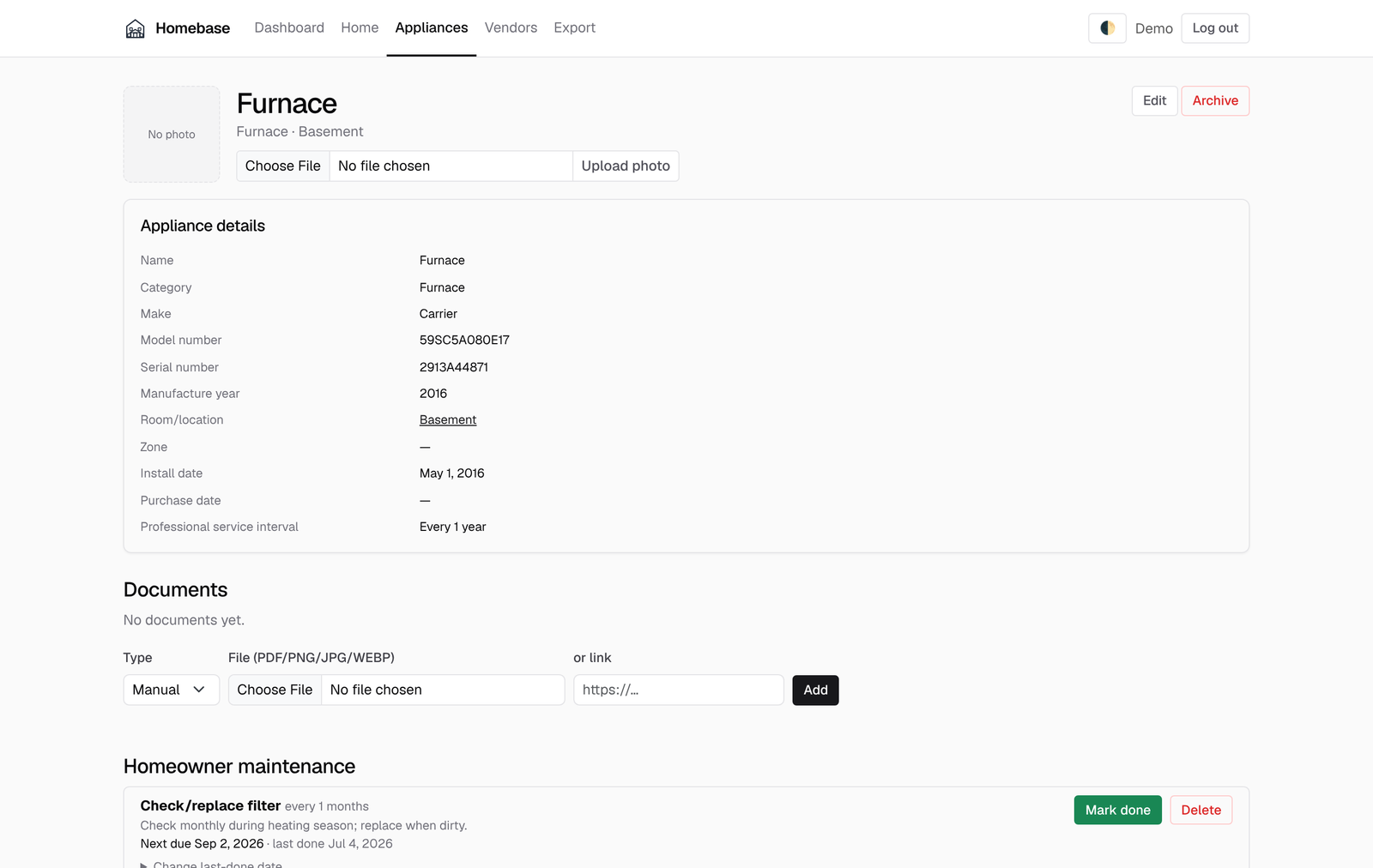This screenshot has height=868, width=1373.
Task: Click model number 59SC5A080E17
Action: 464,341
